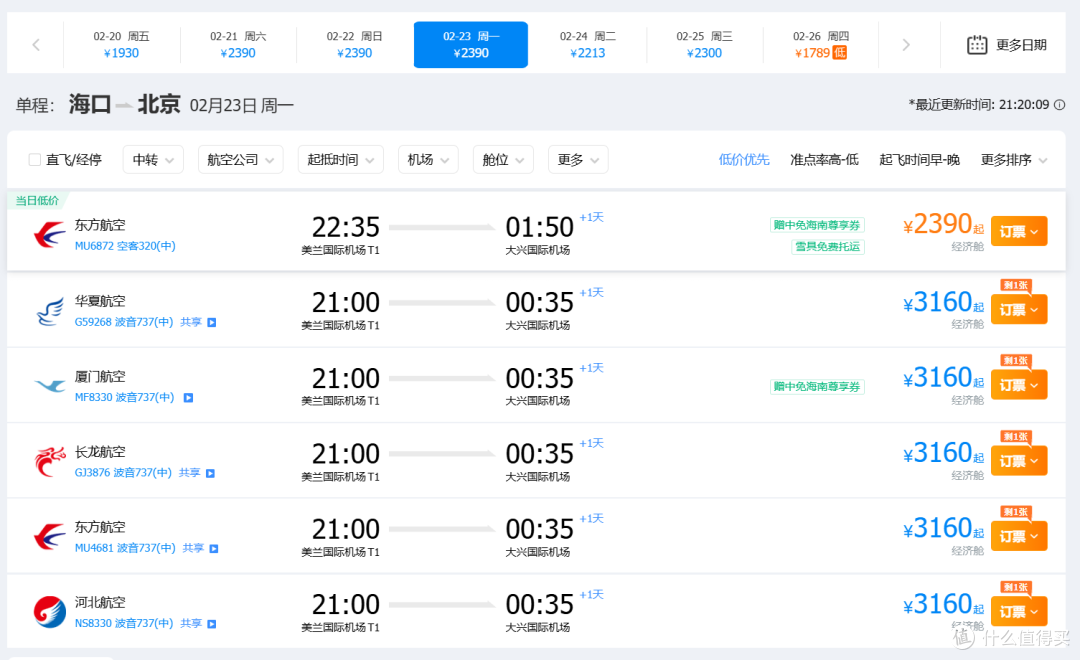This screenshot has height=660, width=1080.
Task: Select the 02-21 周六 date tab
Action: [x=238, y=45]
